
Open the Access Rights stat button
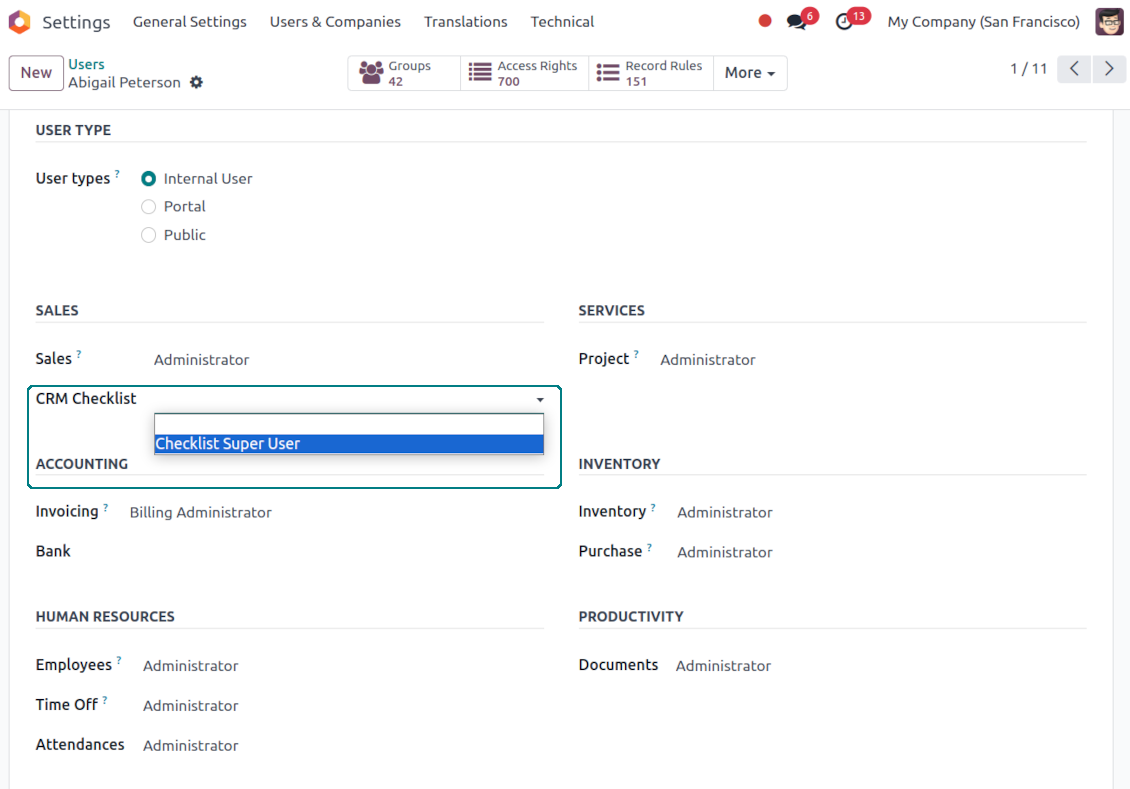pos(525,73)
